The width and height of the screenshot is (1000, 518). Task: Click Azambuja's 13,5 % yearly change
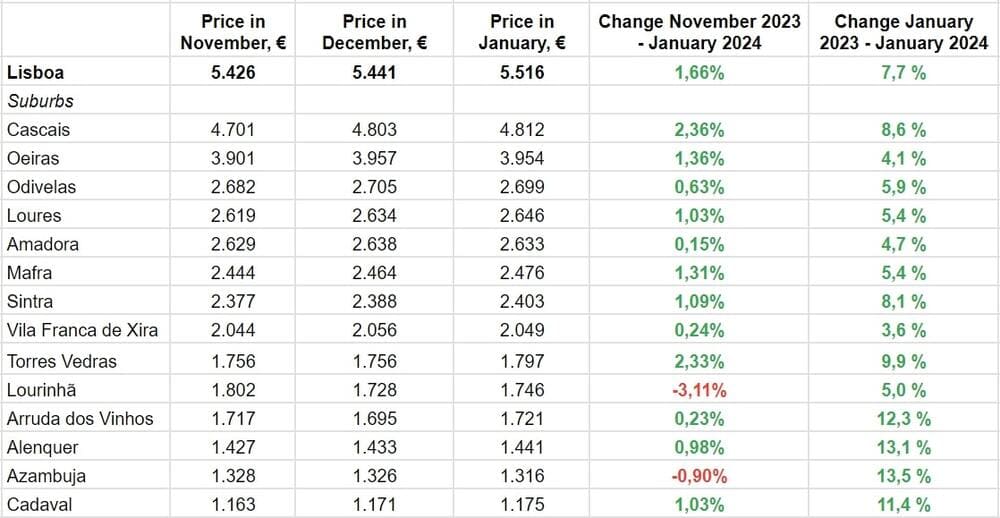point(903,476)
